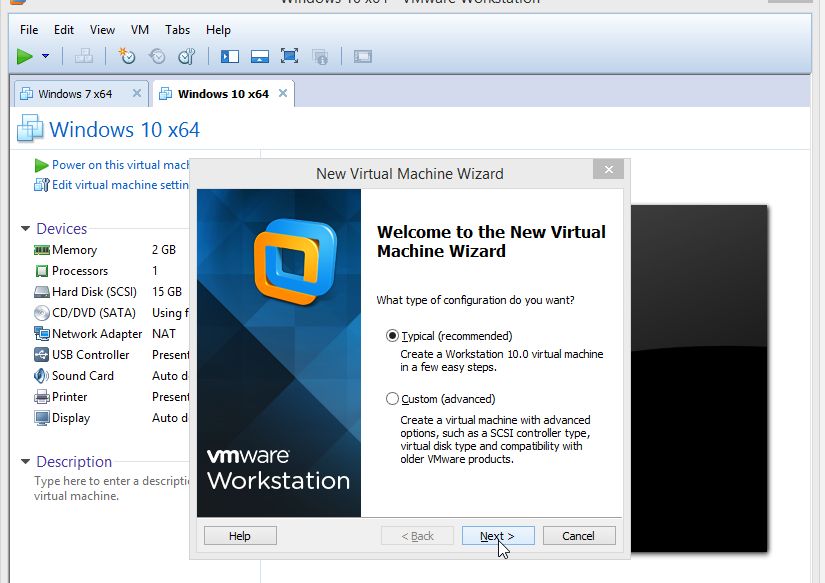Image resolution: width=825 pixels, height=583 pixels.
Task: Close the Windows 7 x64 tab
Action: click(x=137, y=93)
